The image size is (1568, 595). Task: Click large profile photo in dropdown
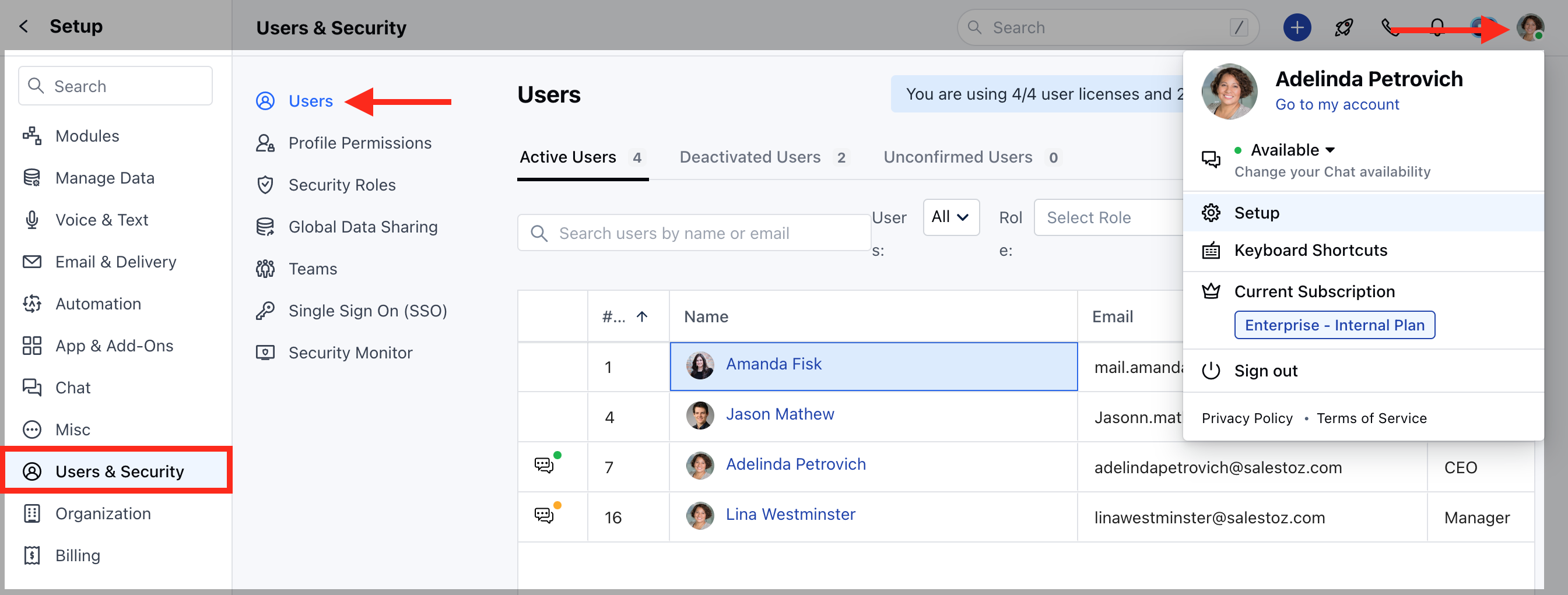point(1229,91)
